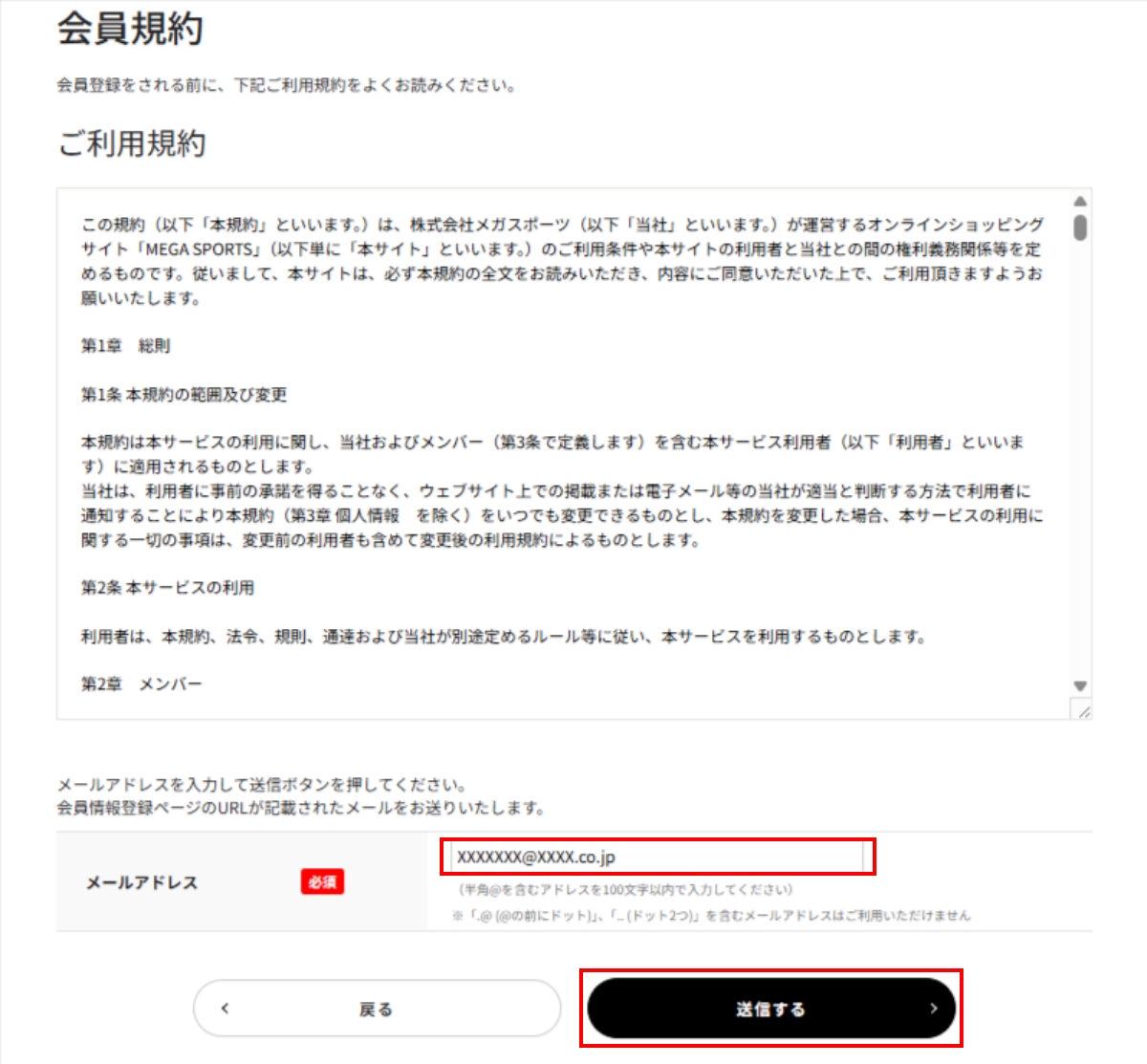
Task: Click the terms box scrollbar down arrow
Action: (1080, 686)
